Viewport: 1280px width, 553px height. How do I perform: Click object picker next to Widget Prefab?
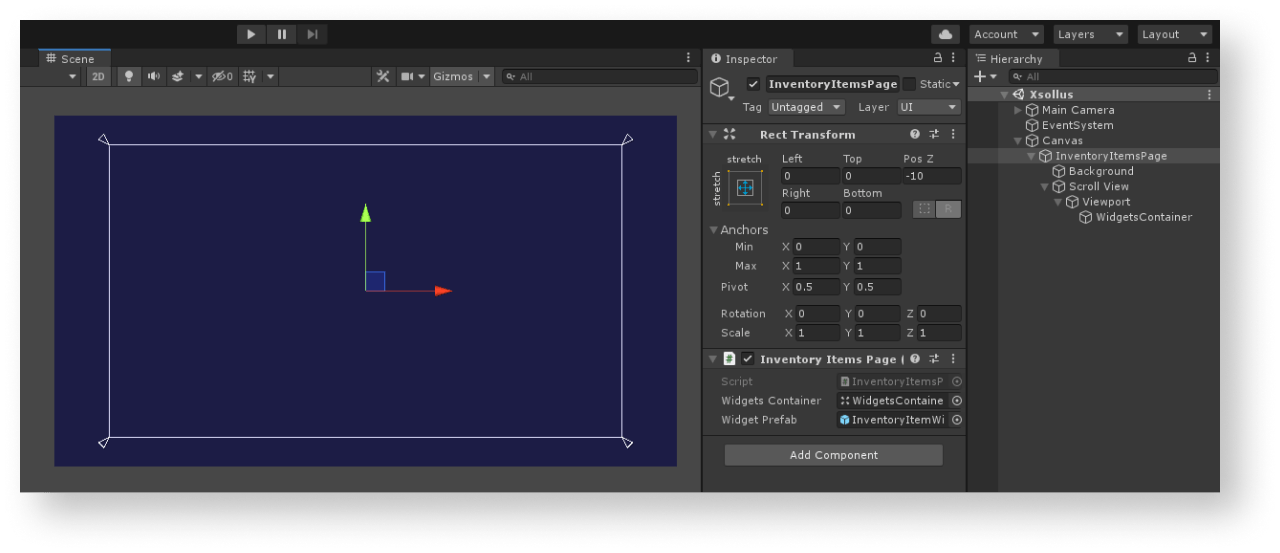[x=957, y=420]
